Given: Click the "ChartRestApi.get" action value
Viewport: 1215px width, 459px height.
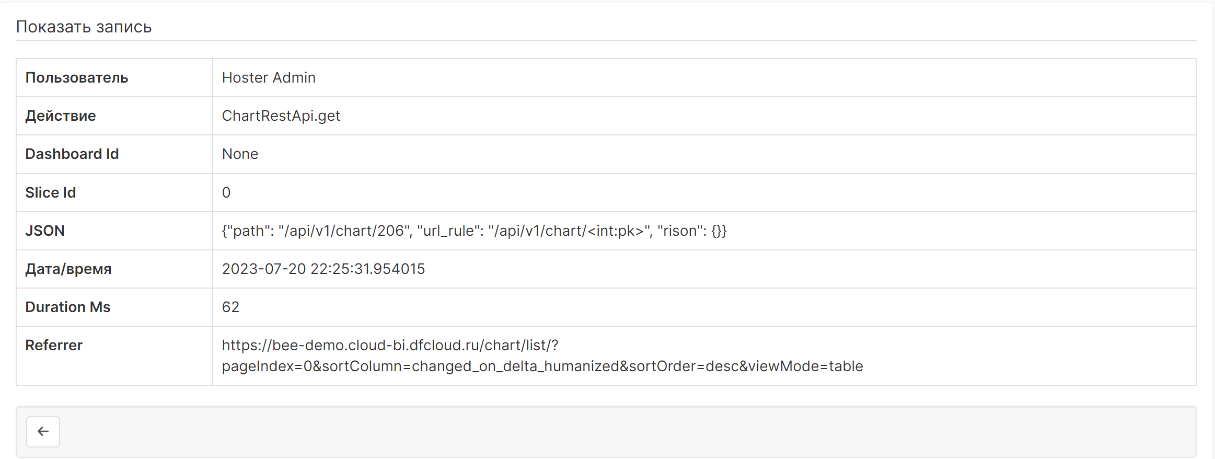Looking at the screenshot, I should click(281, 116).
